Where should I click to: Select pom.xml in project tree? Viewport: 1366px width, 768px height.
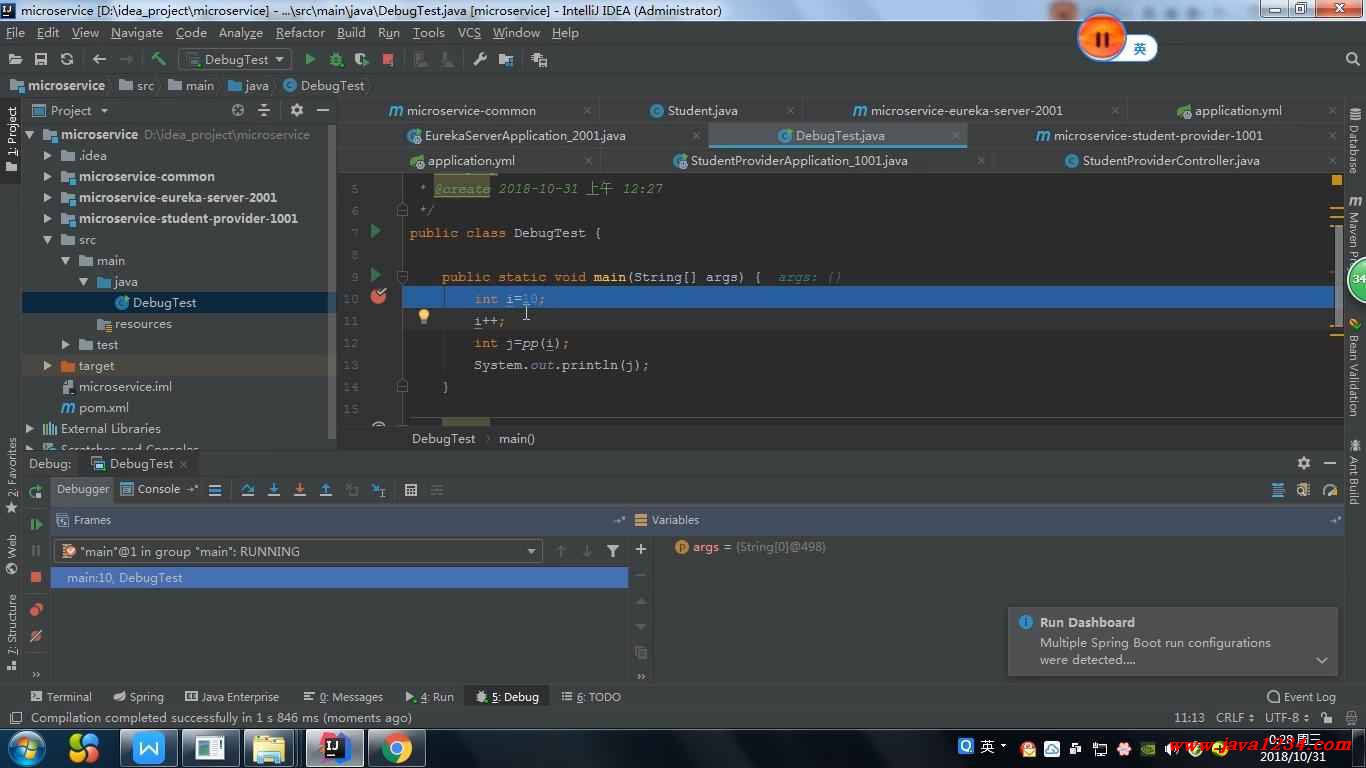[x=104, y=407]
